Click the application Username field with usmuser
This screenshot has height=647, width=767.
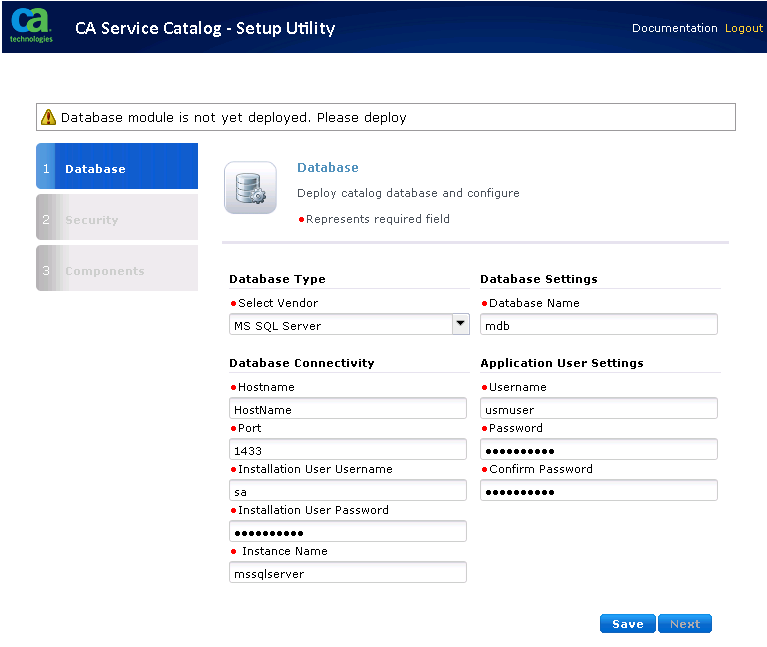[598, 408]
